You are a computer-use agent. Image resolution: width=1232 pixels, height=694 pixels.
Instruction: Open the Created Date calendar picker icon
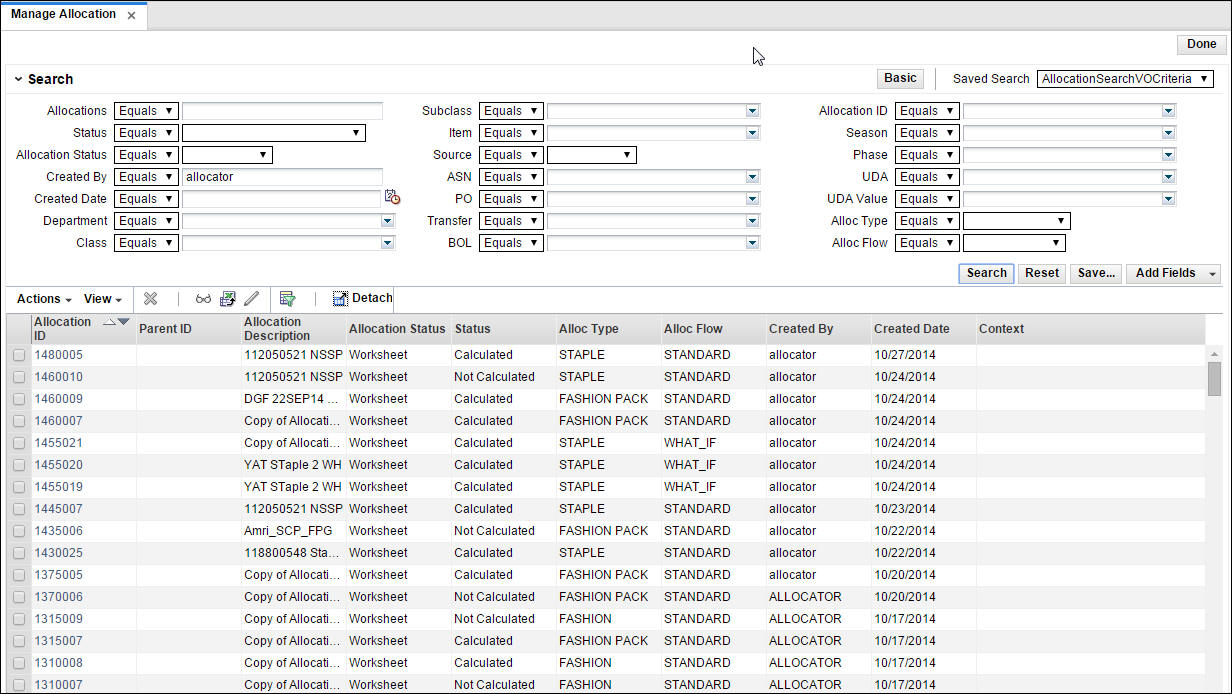click(392, 198)
